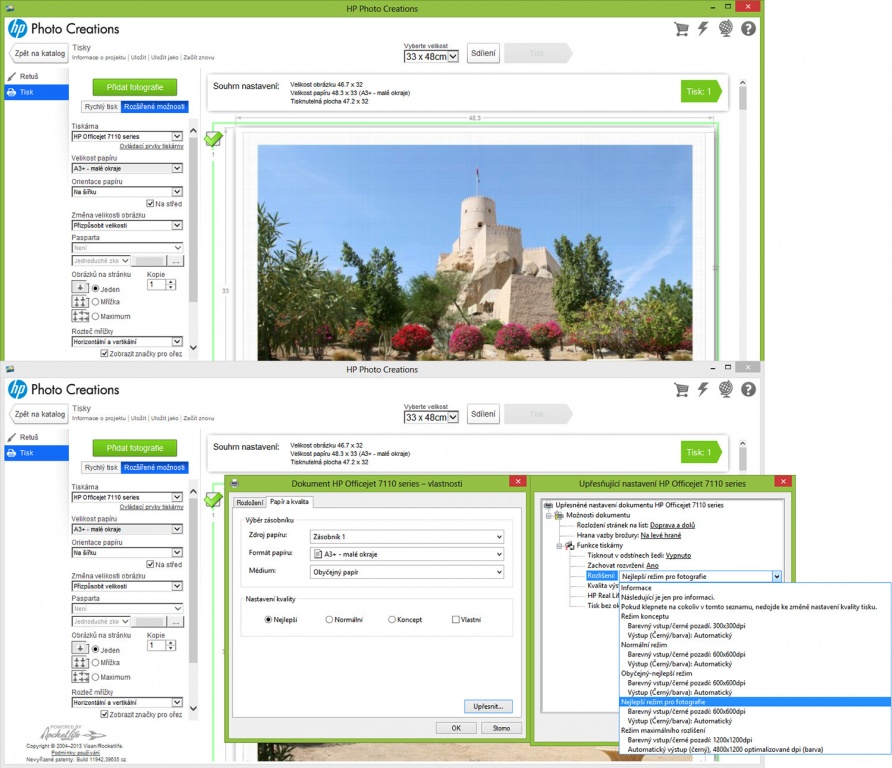Open the Ovládací prvky tiskárny link, top window

(x=151, y=146)
